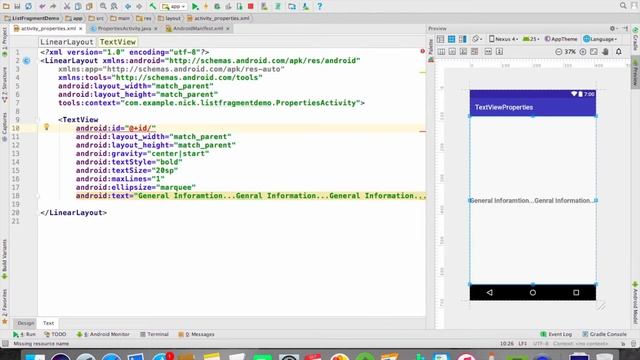640x360 pixels.
Task: Open the AppTheme selector
Action: coord(561,39)
